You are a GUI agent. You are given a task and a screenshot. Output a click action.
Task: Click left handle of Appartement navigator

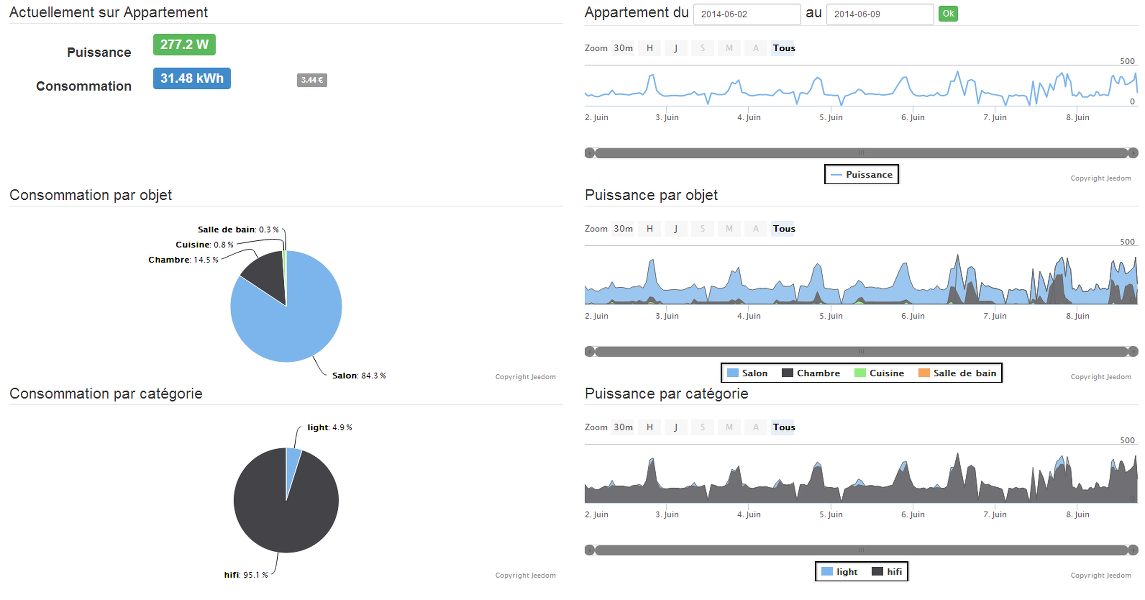(x=590, y=153)
